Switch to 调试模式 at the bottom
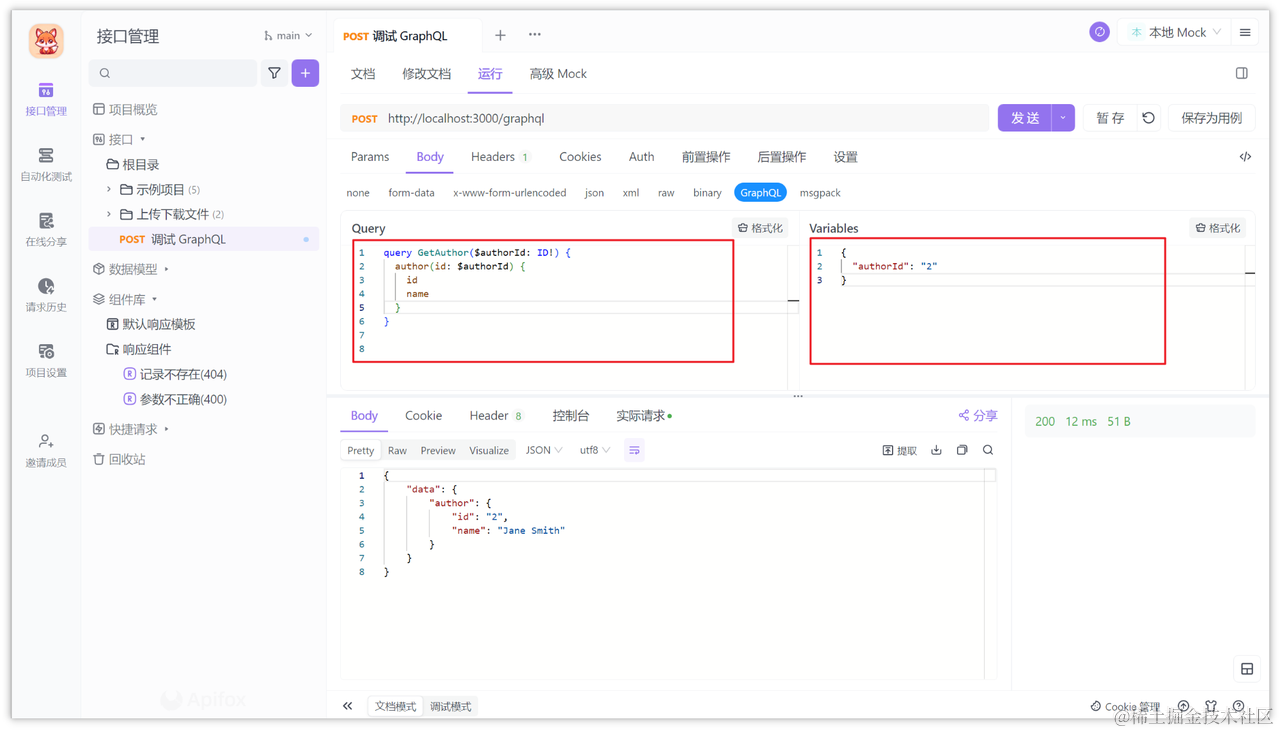This screenshot has height=733, width=1280. pyautogui.click(x=450, y=706)
